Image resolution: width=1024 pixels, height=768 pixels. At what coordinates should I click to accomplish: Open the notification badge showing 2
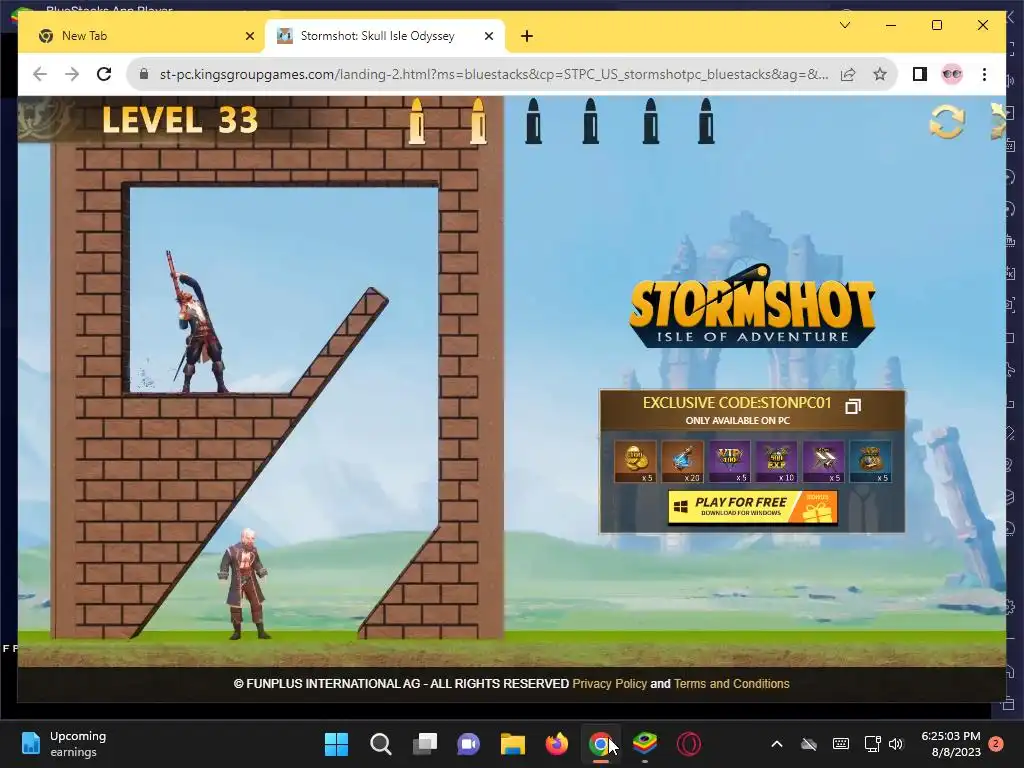(996, 744)
